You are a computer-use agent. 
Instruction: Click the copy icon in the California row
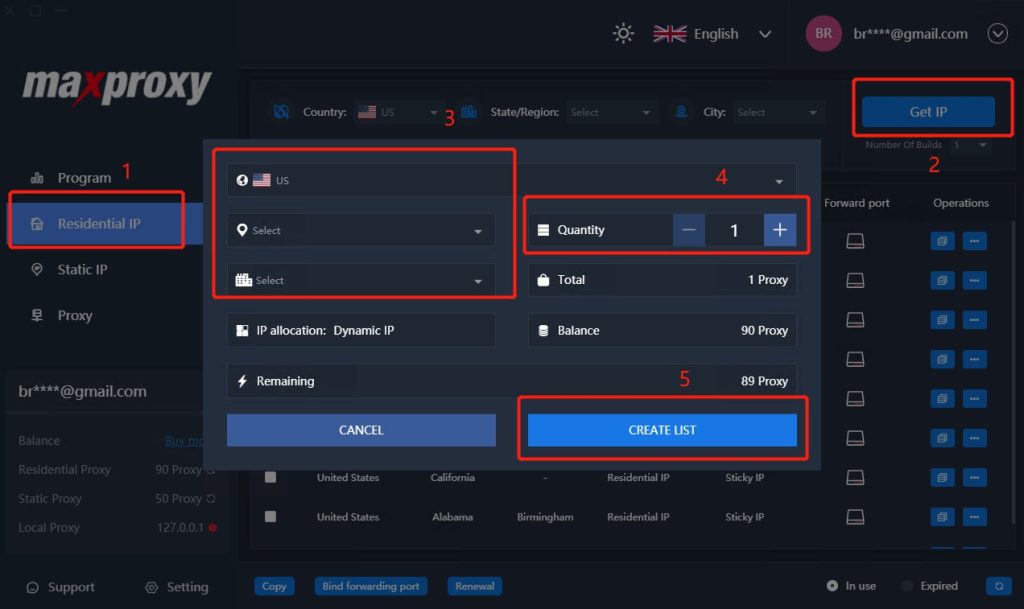coord(942,477)
